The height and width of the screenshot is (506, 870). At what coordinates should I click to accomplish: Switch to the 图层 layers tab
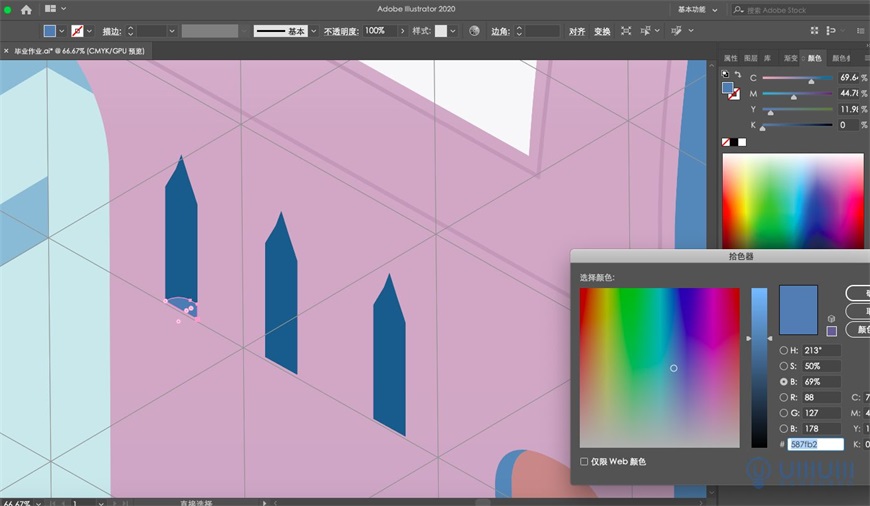[x=751, y=58]
